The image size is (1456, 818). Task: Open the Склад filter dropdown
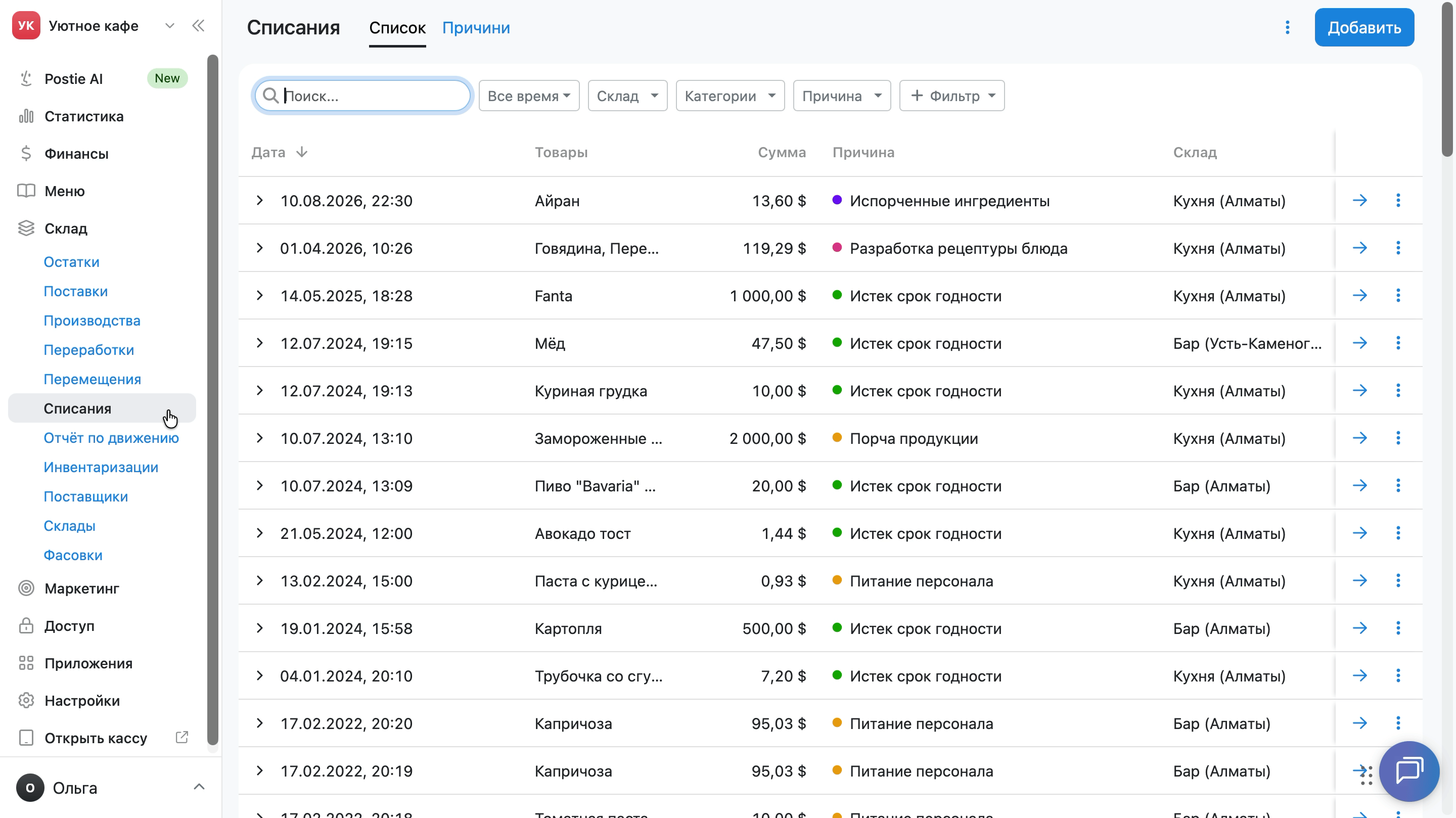tap(627, 96)
